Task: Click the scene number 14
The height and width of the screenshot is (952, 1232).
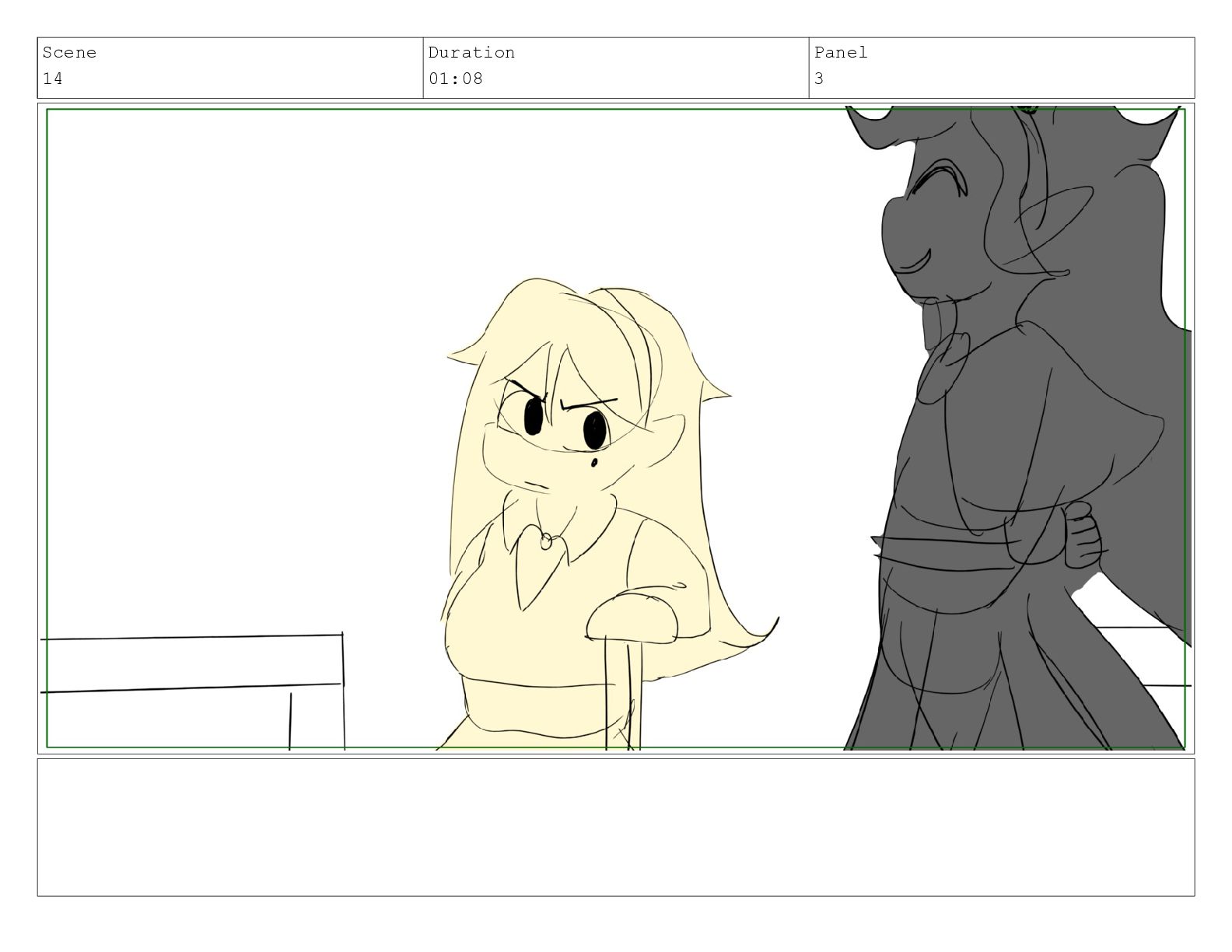Action: click(x=52, y=79)
